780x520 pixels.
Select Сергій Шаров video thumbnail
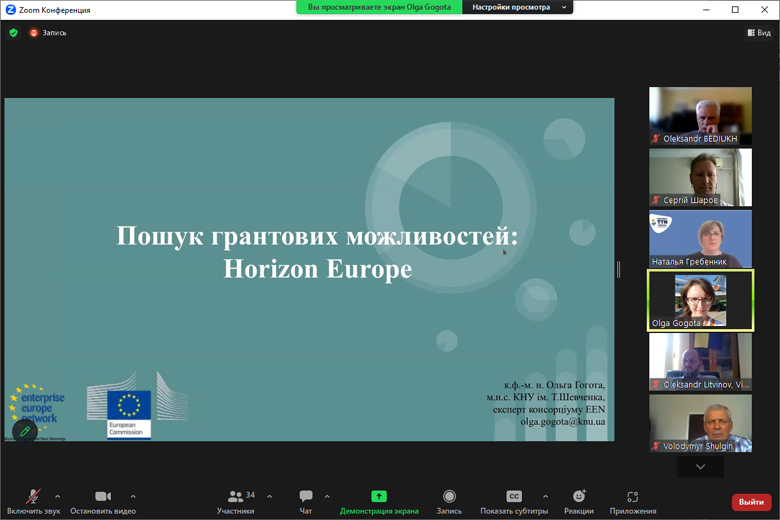click(700, 177)
